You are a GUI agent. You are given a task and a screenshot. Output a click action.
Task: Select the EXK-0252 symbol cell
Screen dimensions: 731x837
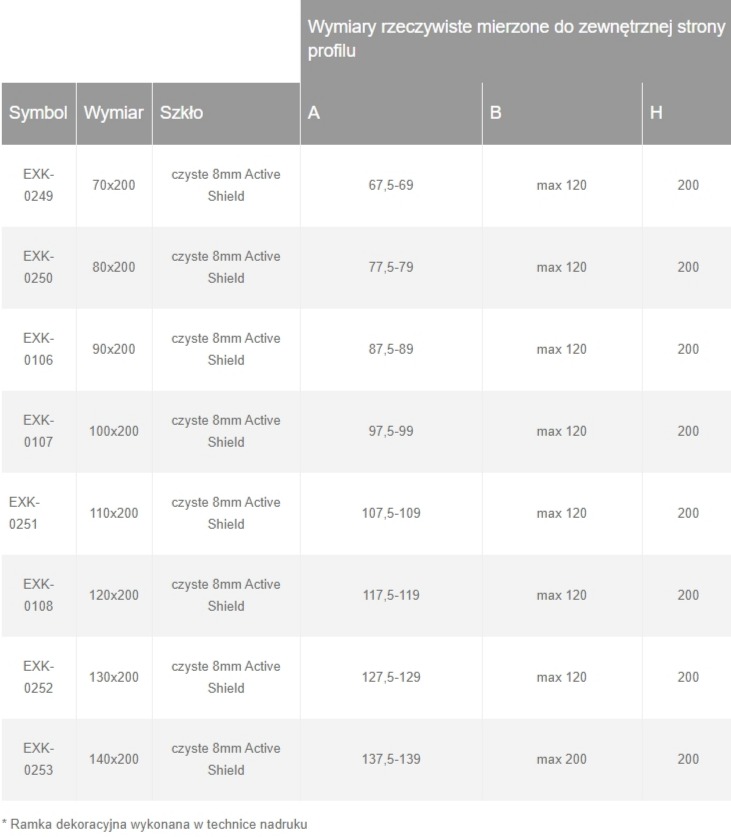pos(38,677)
